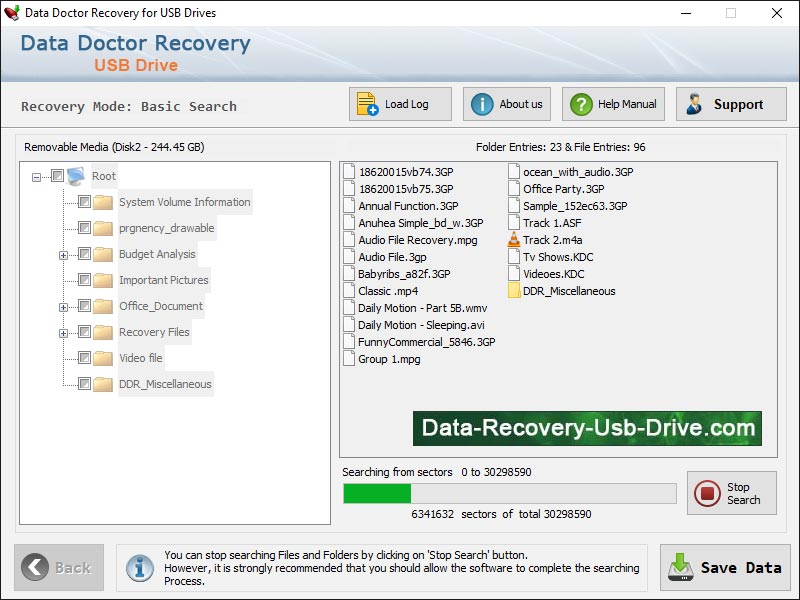
Task: Toggle the Video file folder checkbox
Action: pos(84,358)
